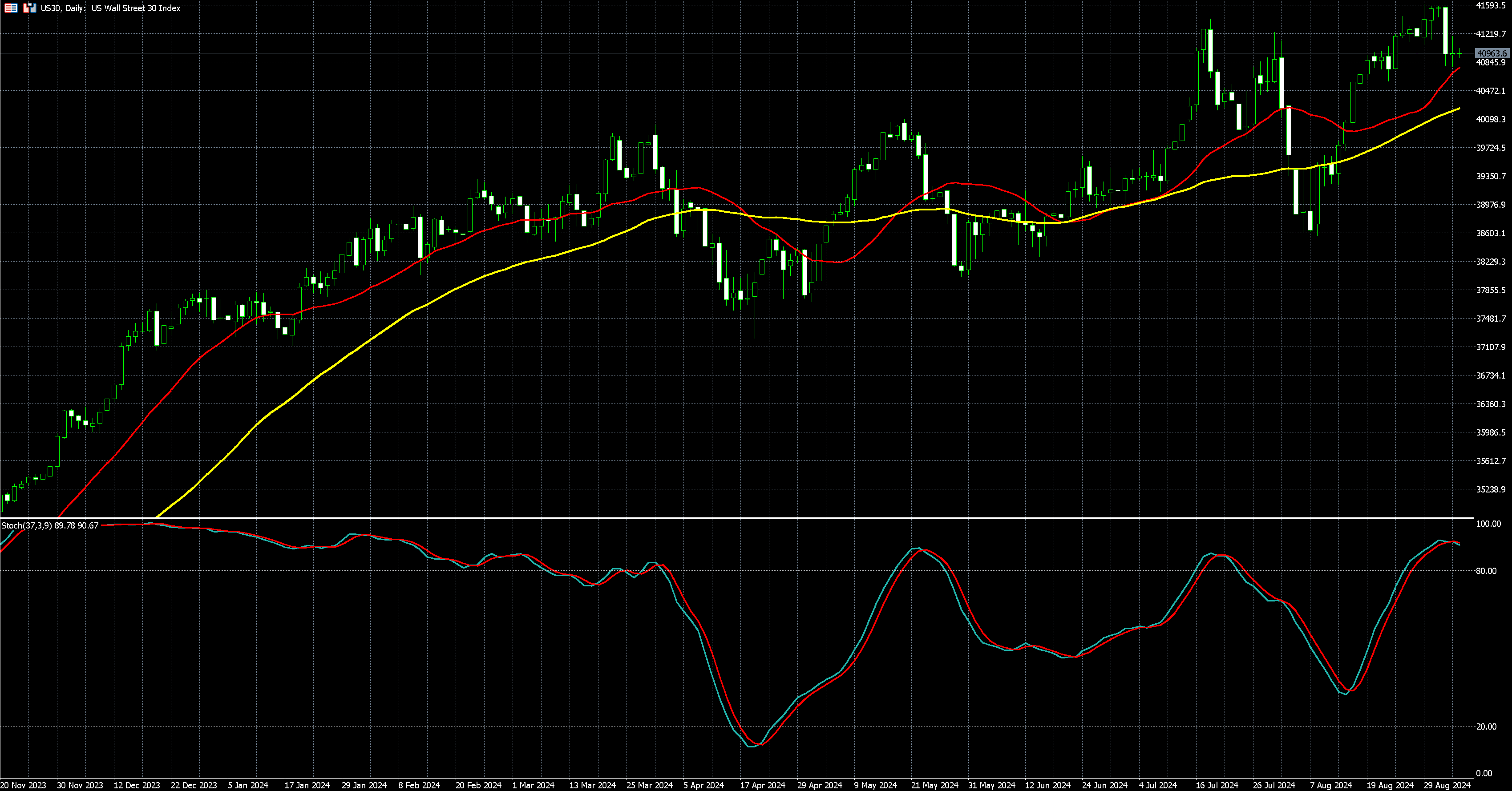Click the 16 Jul 2024 date label
This screenshot has height=791, width=1512.
pos(1217,785)
